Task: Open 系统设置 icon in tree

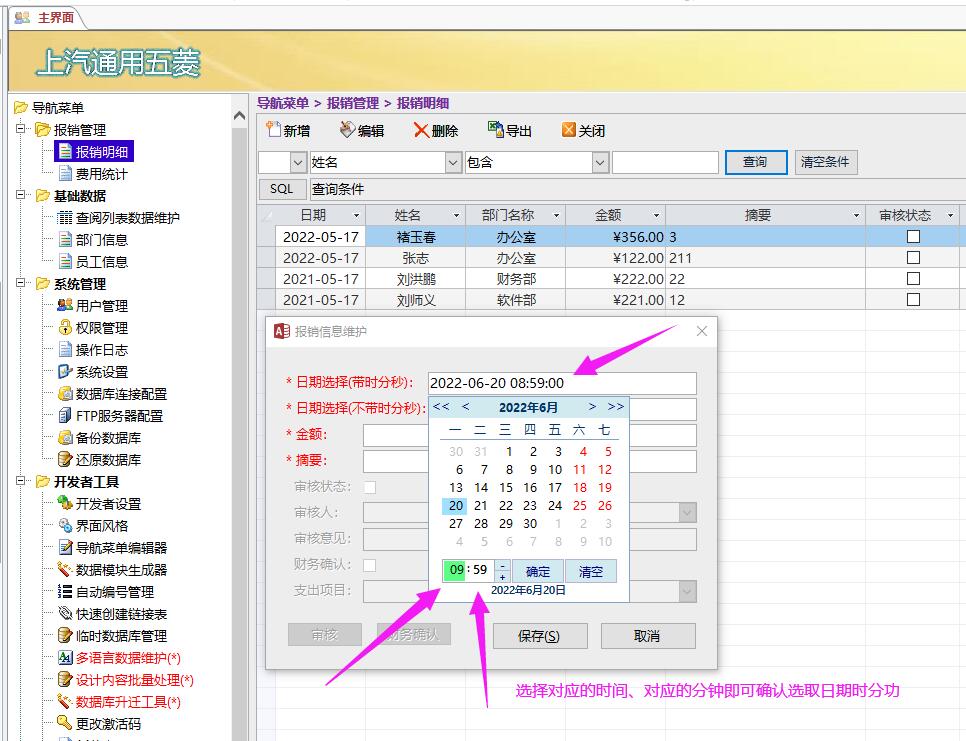Action: 65,371
